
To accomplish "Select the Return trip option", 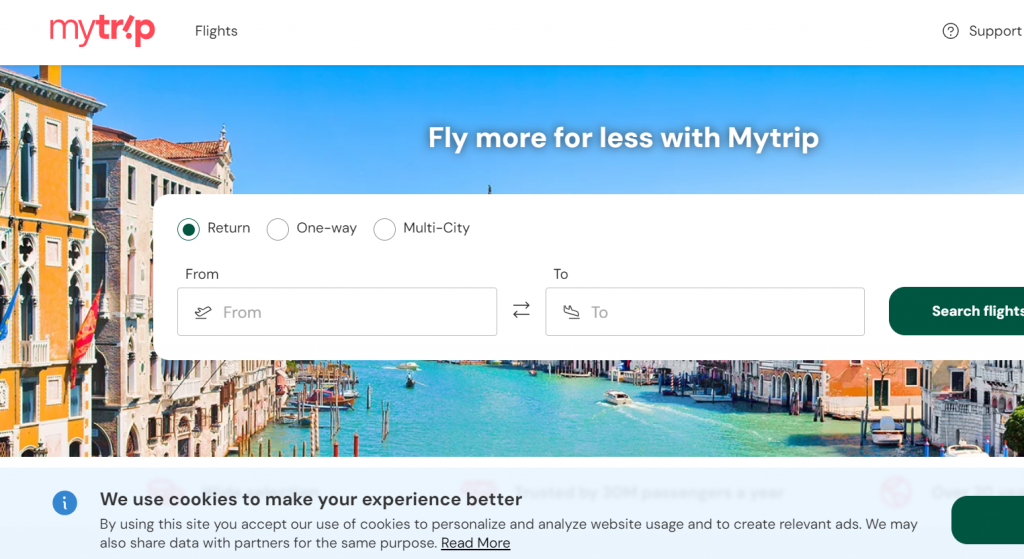I will 188,229.
